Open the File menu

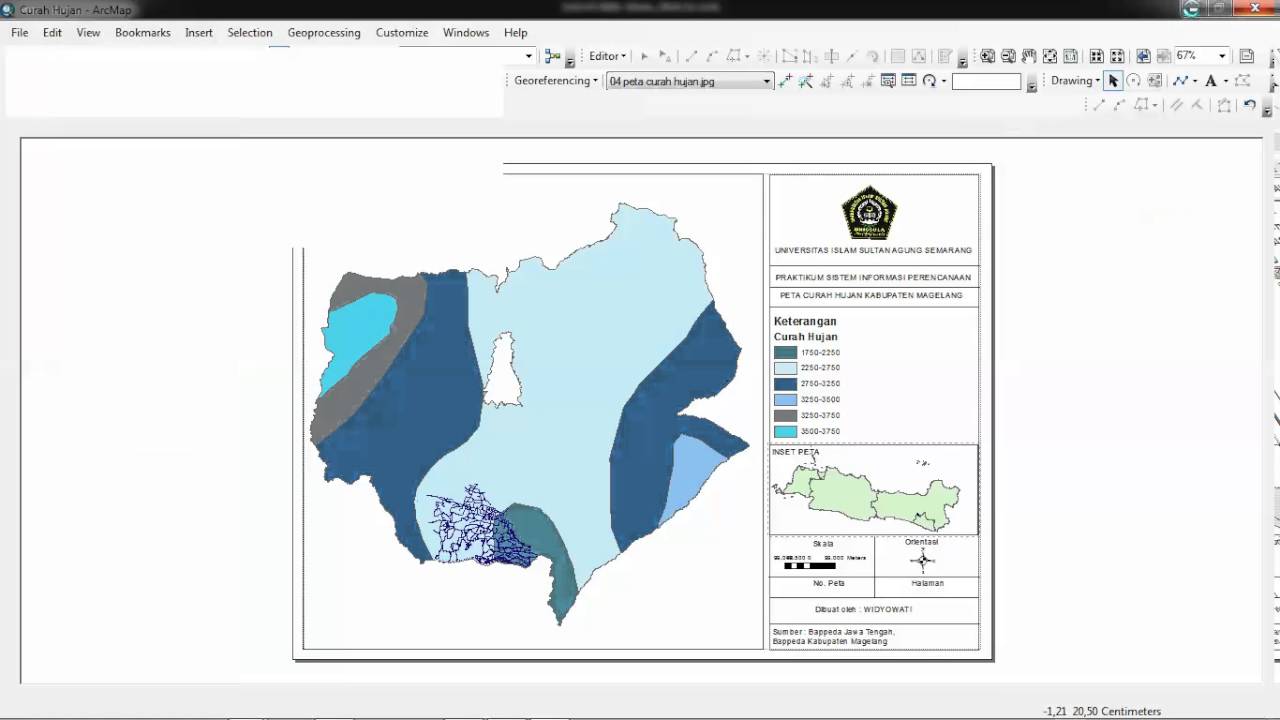click(x=20, y=32)
